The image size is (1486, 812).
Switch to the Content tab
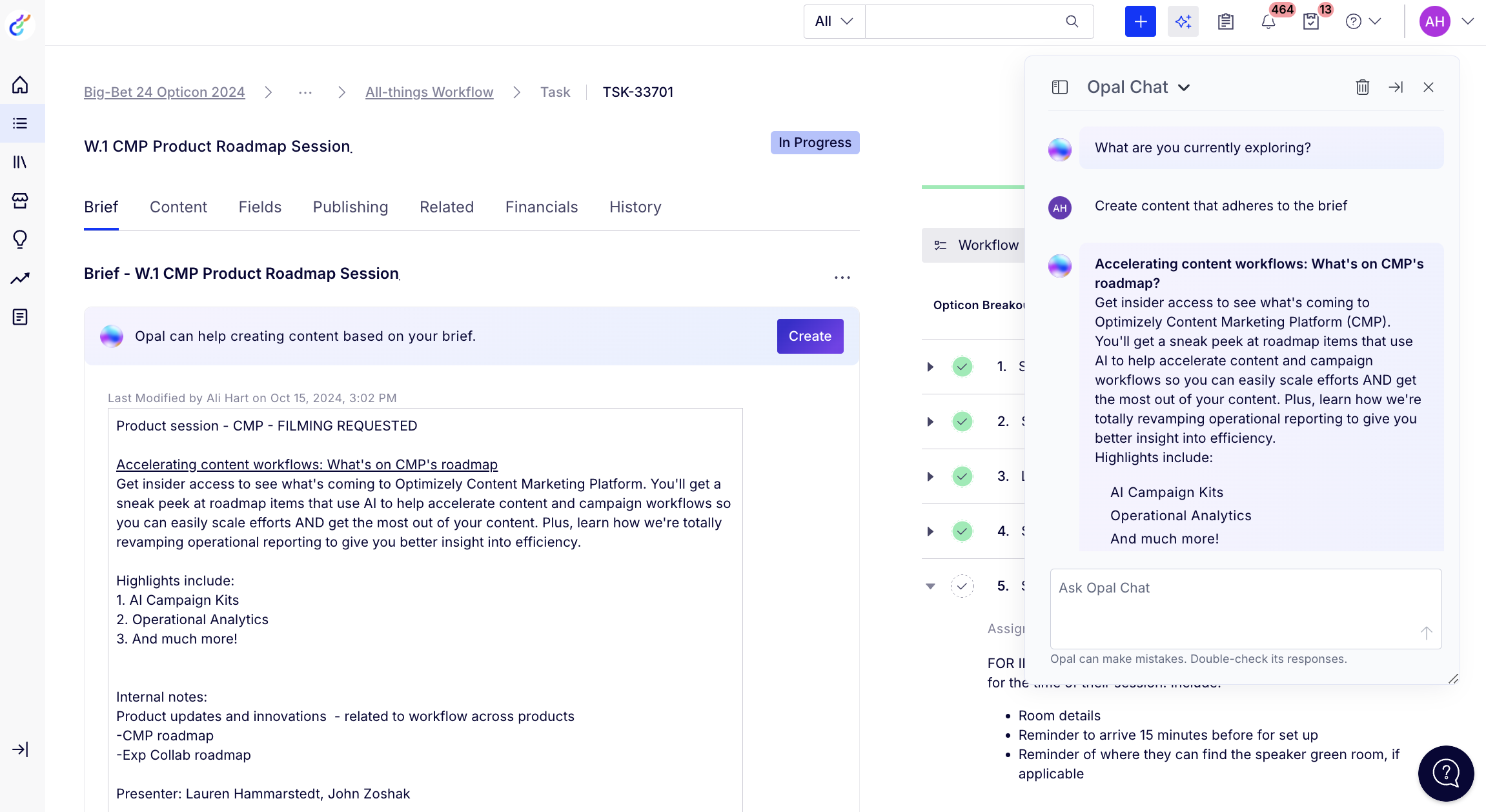pyautogui.click(x=179, y=207)
